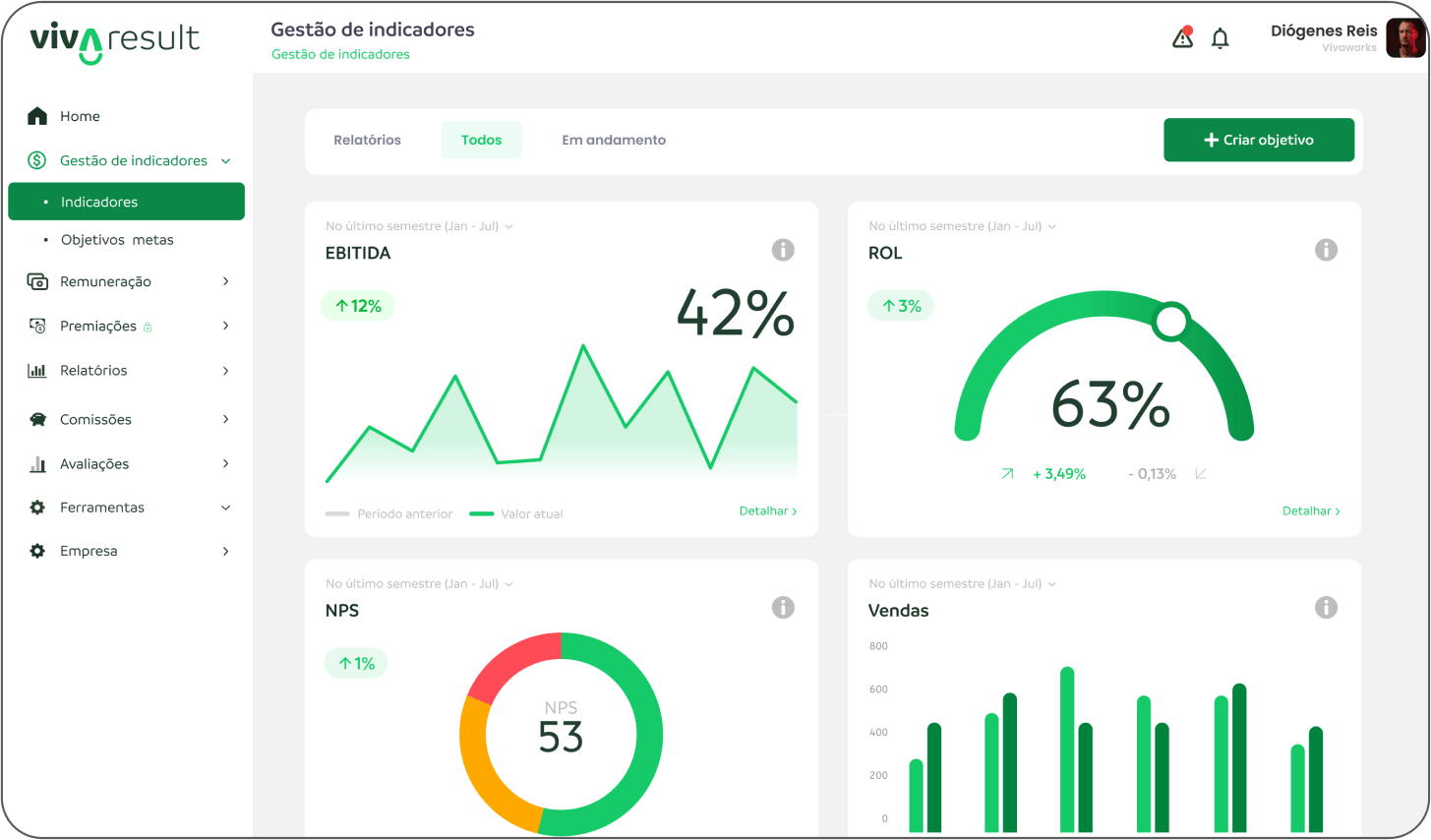Image resolution: width=1431 pixels, height=840 pixels.
Task: Select the Em andamento tab
Action: coord(614,140)
